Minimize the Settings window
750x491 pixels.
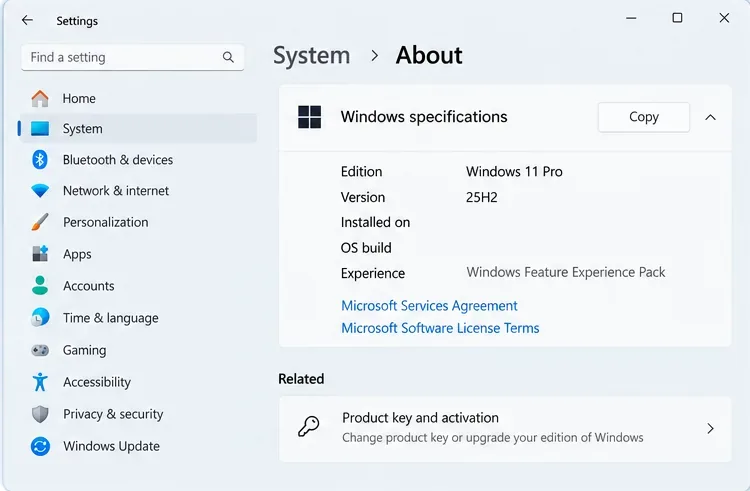631,18
